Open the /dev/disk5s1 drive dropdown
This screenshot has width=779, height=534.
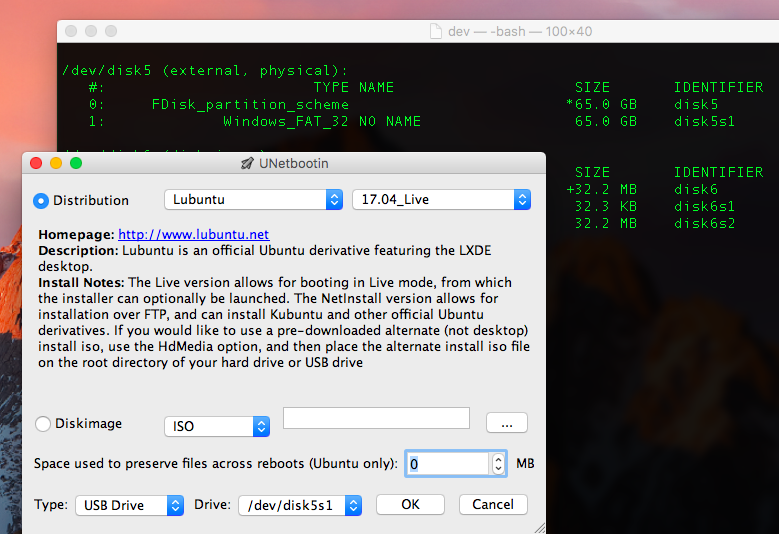(300, 505)
